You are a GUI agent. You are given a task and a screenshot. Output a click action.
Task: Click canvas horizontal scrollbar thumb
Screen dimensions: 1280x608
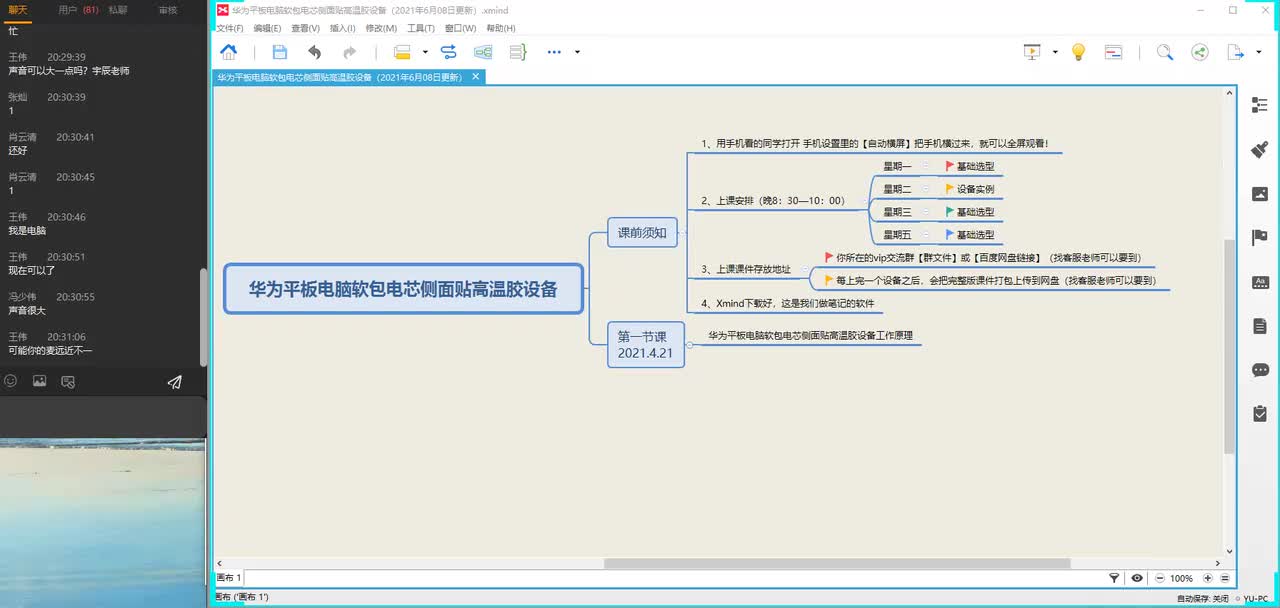837,563
